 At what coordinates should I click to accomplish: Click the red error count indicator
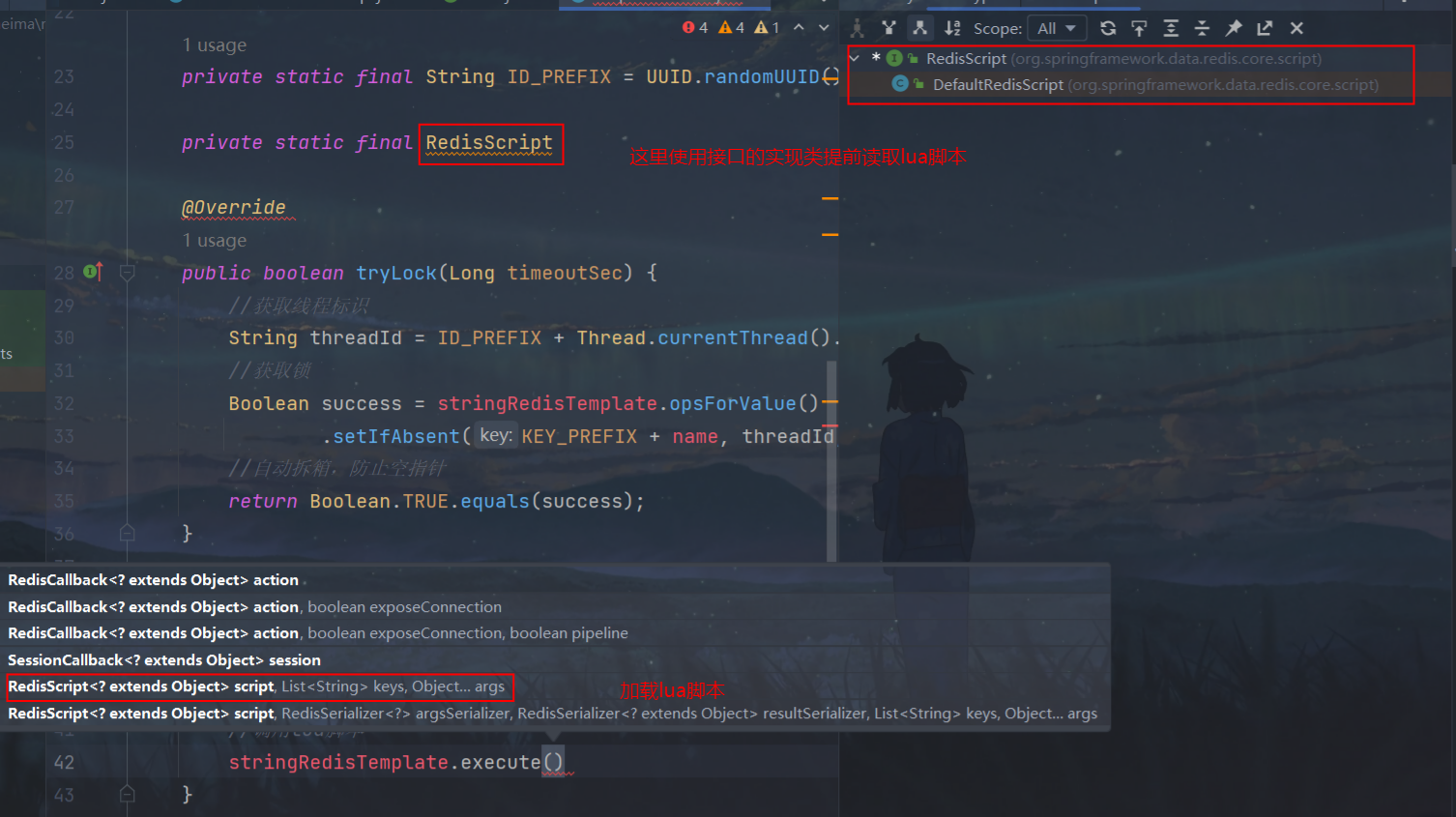point(695,28)
